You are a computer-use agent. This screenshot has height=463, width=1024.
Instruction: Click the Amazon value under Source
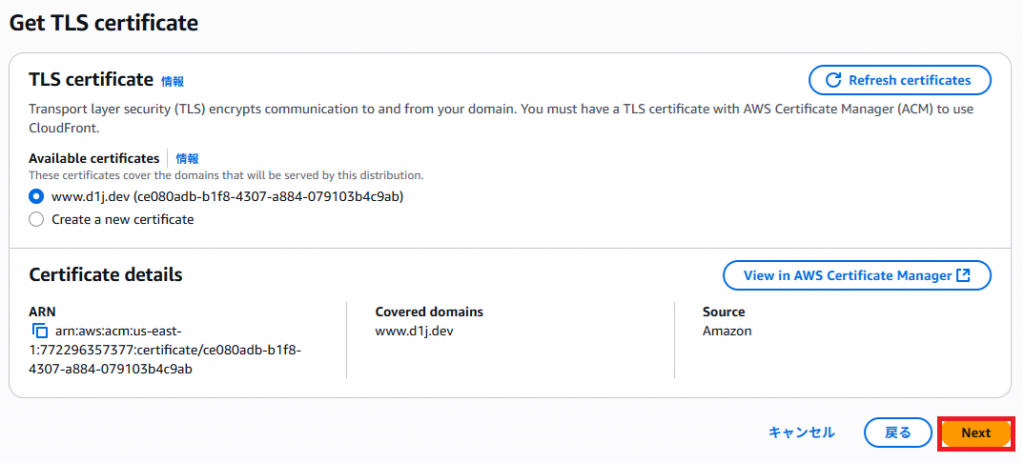pyautogui.click(x=727, y=331)
